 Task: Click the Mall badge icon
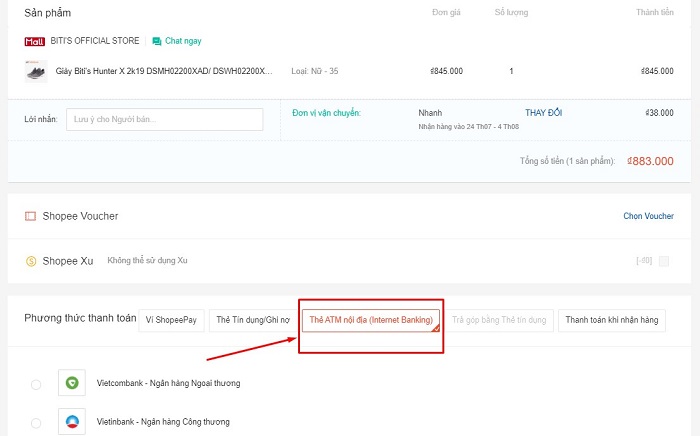click(33, 42)
